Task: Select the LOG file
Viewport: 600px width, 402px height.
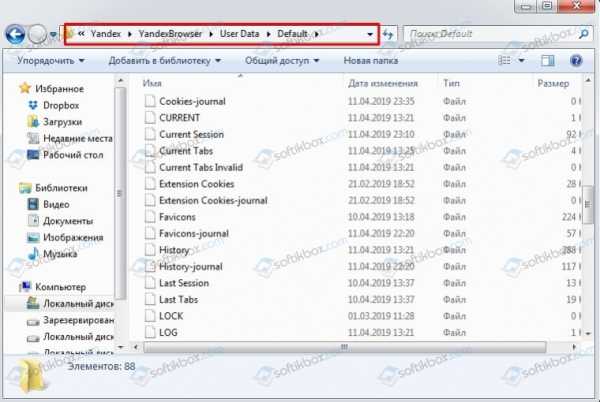Action: pos(168,332)
